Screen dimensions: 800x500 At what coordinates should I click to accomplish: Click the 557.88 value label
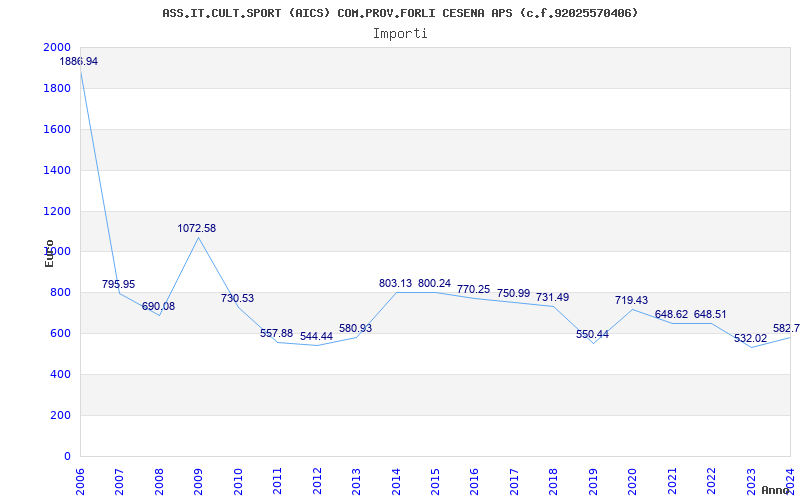pos(277,334)
